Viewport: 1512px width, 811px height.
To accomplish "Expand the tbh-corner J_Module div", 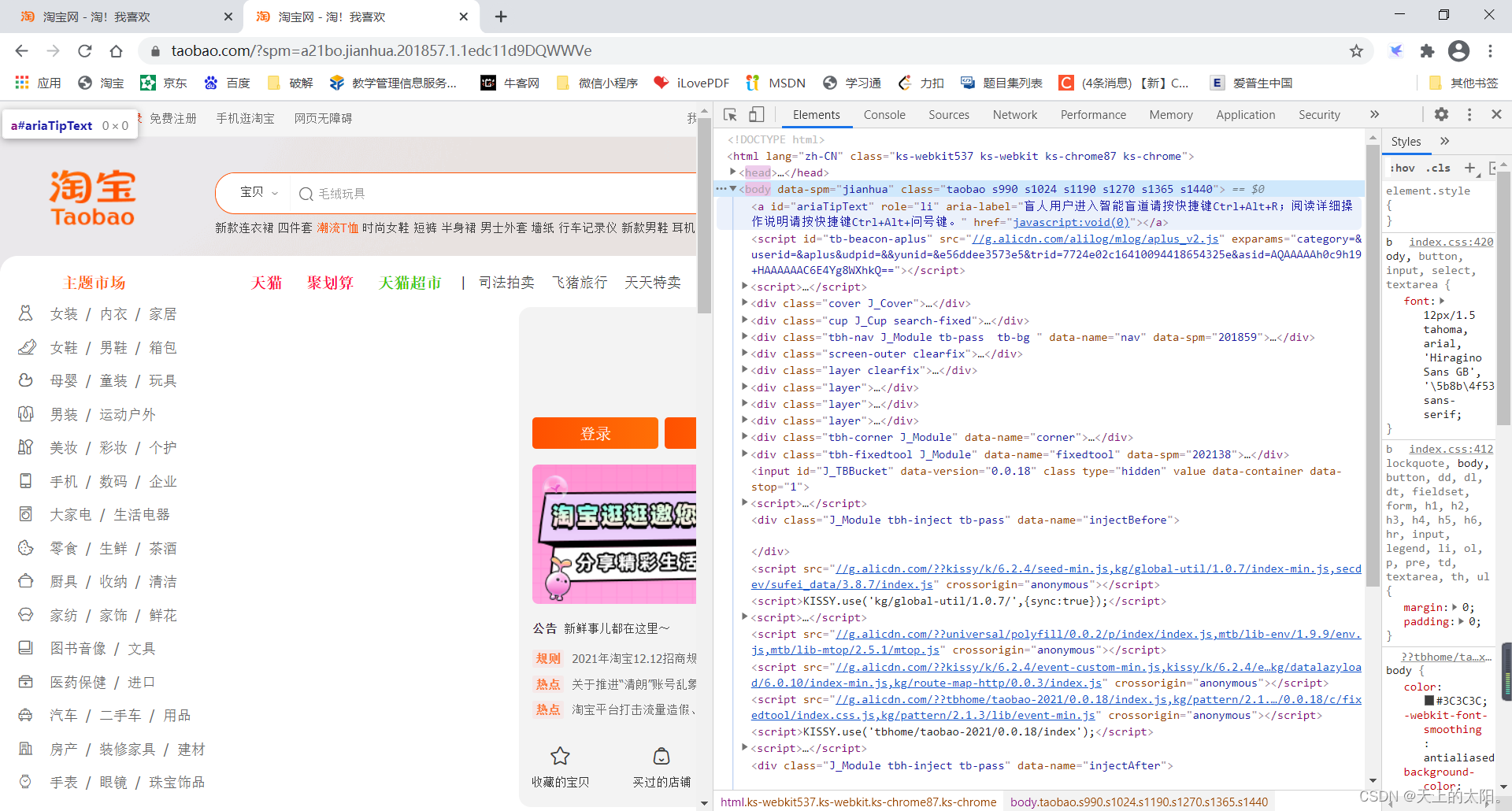I will [744, 436].
